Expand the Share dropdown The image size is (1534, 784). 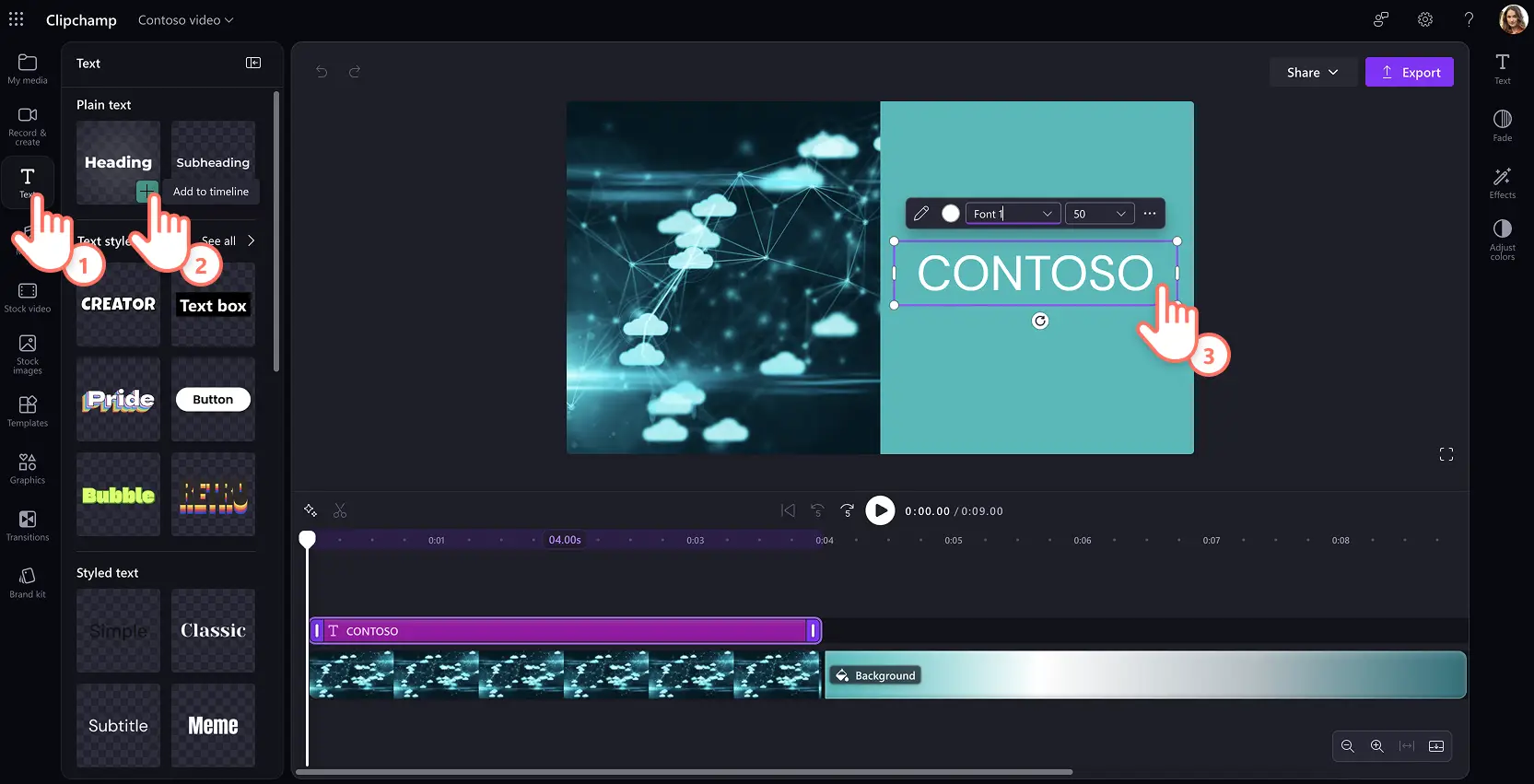pos(1313,72)
